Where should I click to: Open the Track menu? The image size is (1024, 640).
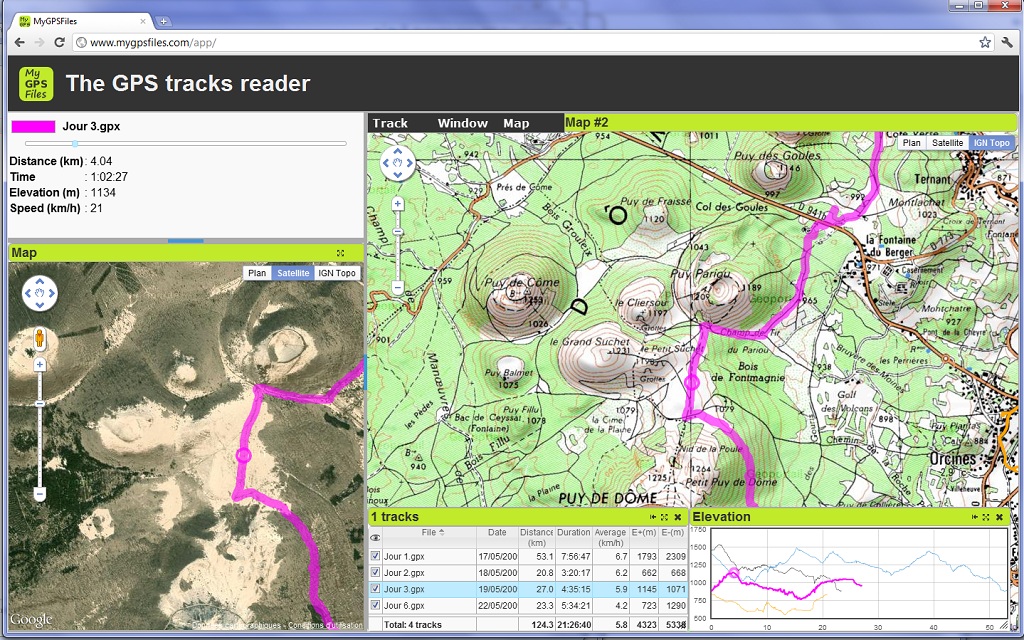click(x=391, y=123)
